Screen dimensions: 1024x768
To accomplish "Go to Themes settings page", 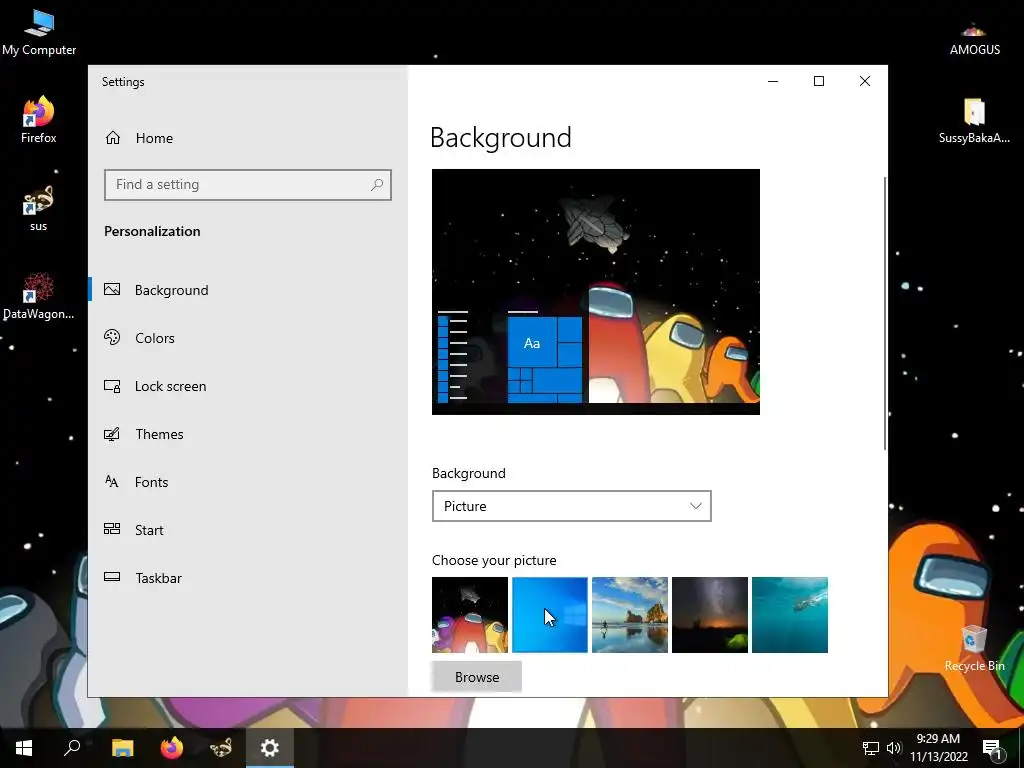I will pyautogui.click(x=248, y=434).
